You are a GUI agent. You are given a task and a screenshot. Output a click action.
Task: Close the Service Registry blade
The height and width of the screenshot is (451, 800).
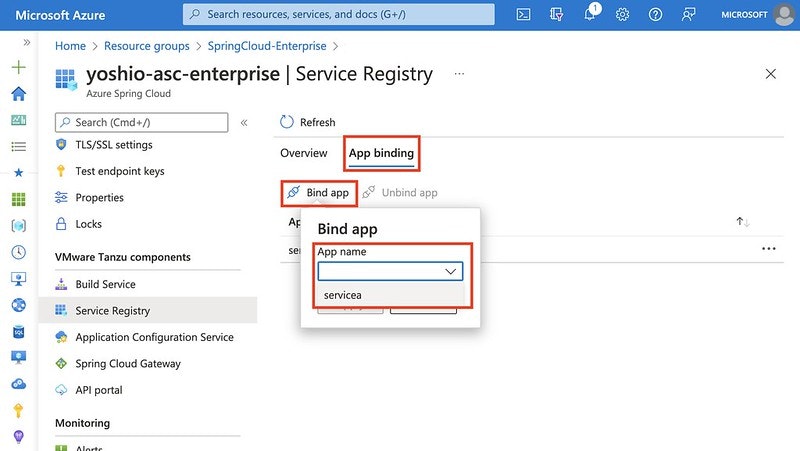[x=770, y=74]
